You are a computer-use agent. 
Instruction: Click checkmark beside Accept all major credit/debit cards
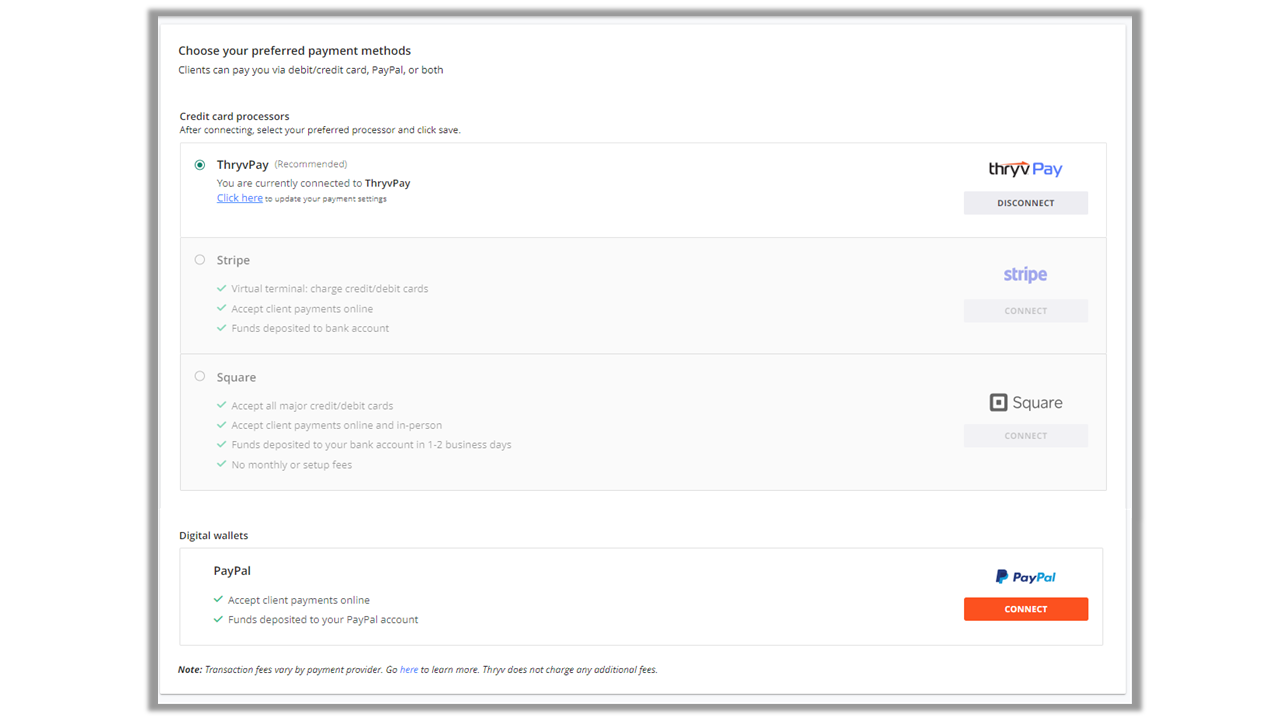[222, 406]
